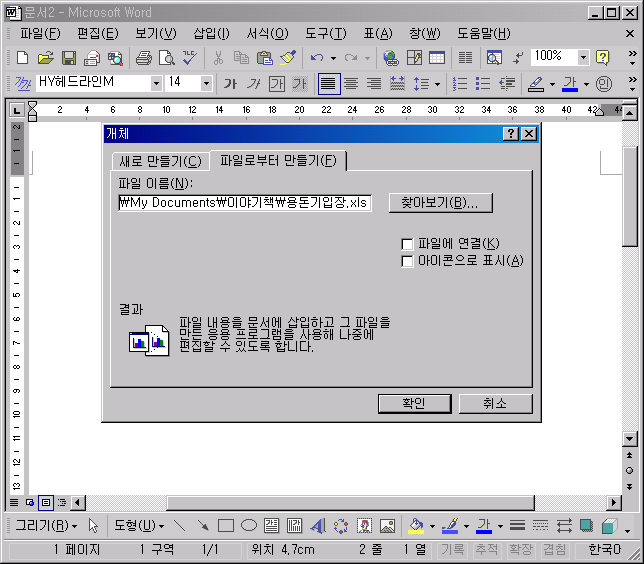Viewport: 644px width, 564px height.
Task: Cancel the dialog with 취소
Action: coord(495,403)
